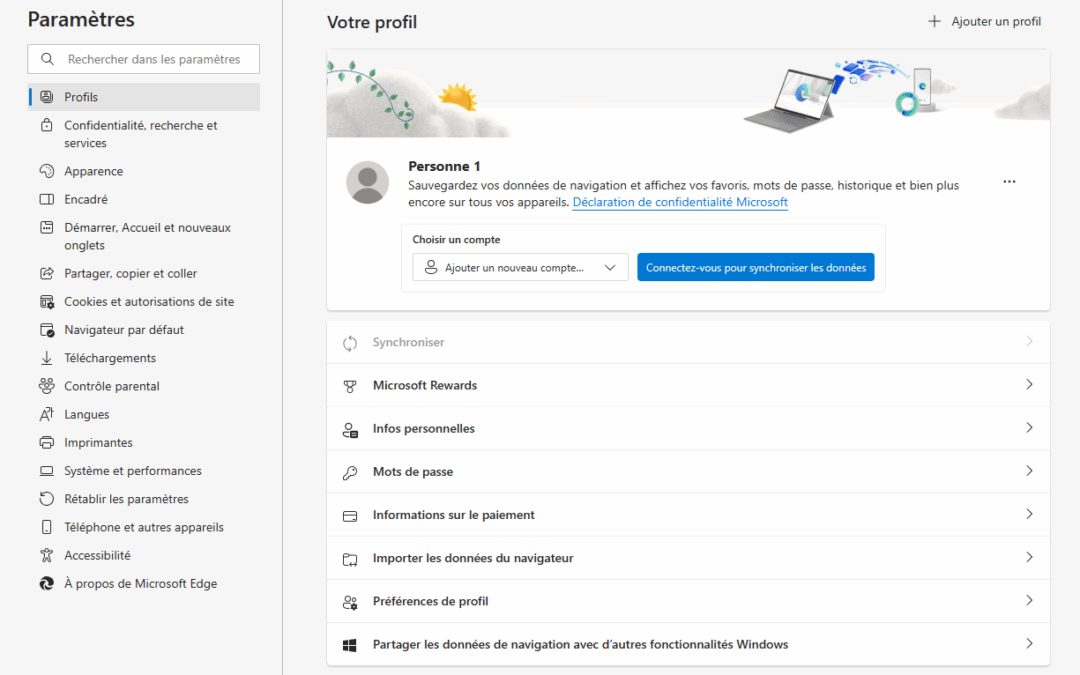The width and height of the screenshot is (1080, 675).
Task: Open the Déclaration de confidentialité Microsoft link
Action: (680, 202)
